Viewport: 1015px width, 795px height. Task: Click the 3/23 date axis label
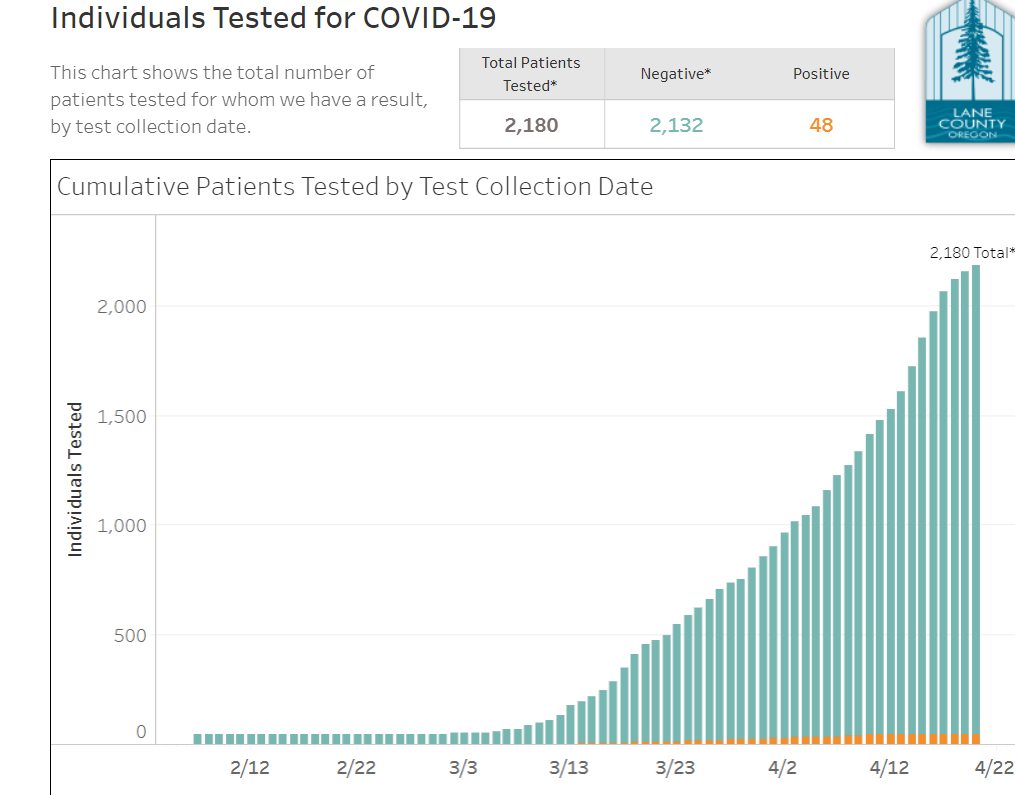(675, 768)
